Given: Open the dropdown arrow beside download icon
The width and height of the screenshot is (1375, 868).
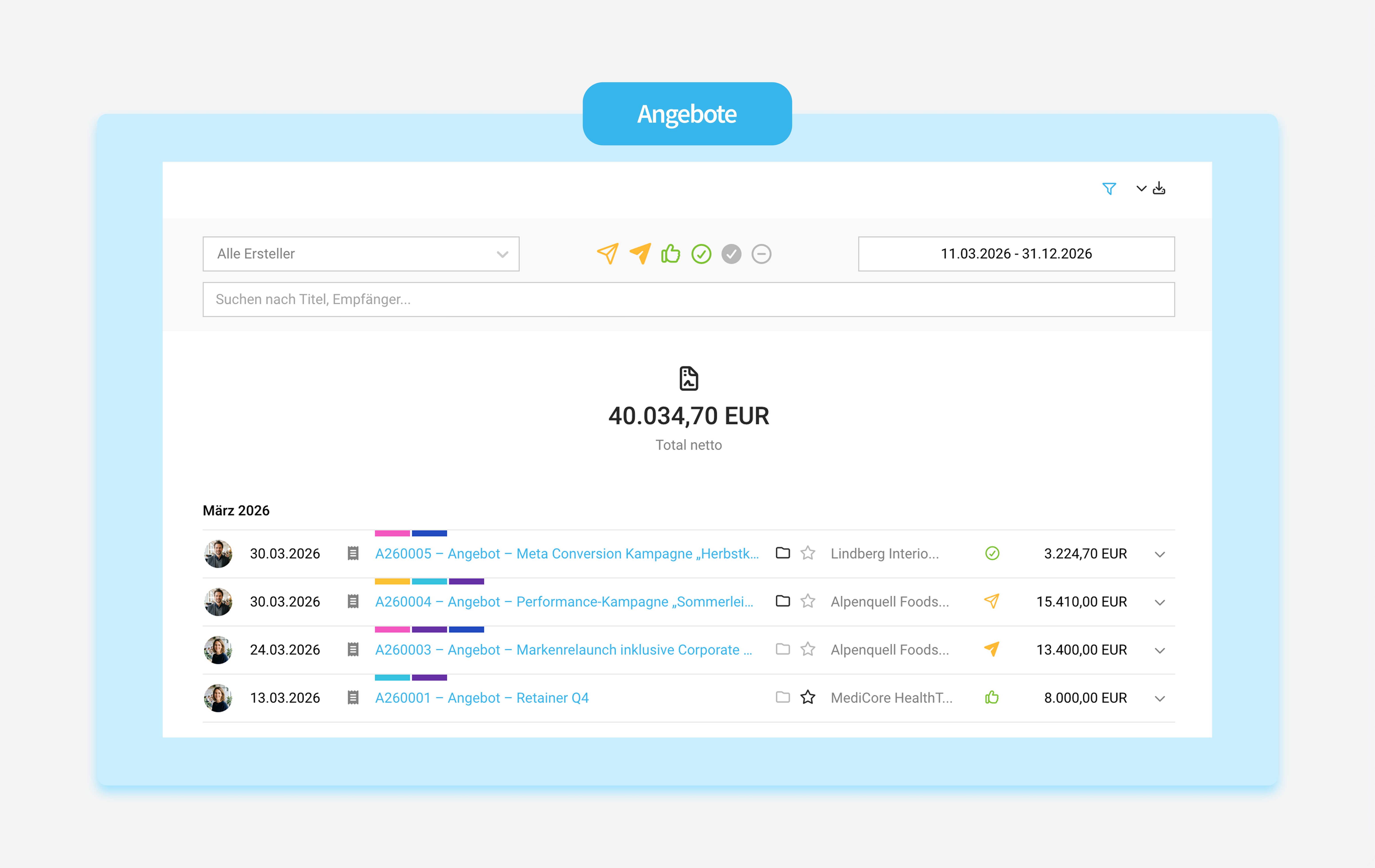Looking at the screenshot, I should 1141,188.
